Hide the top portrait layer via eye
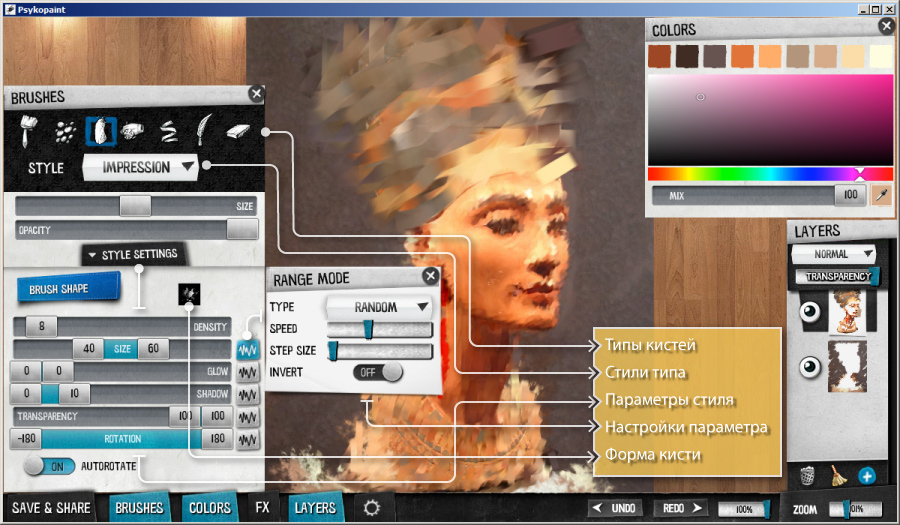 (x=810, y=312)
